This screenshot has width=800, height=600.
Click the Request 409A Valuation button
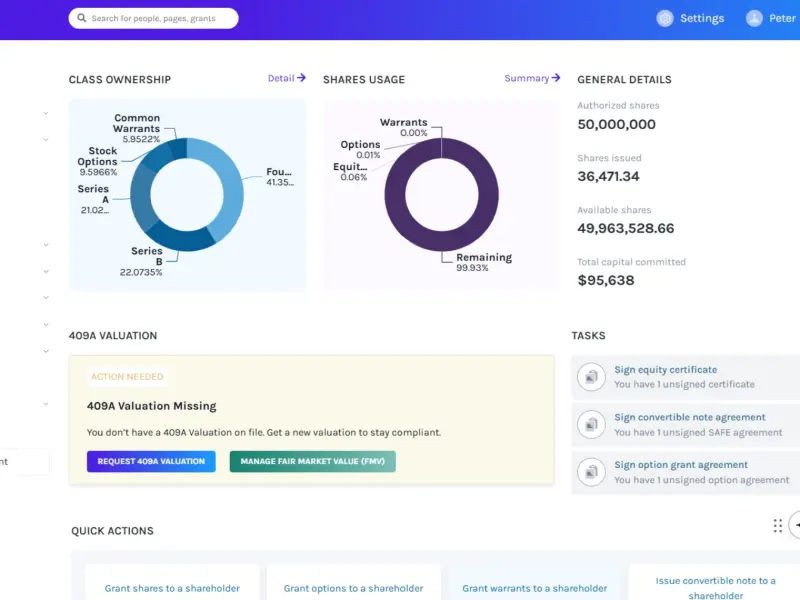pos(151,461)
